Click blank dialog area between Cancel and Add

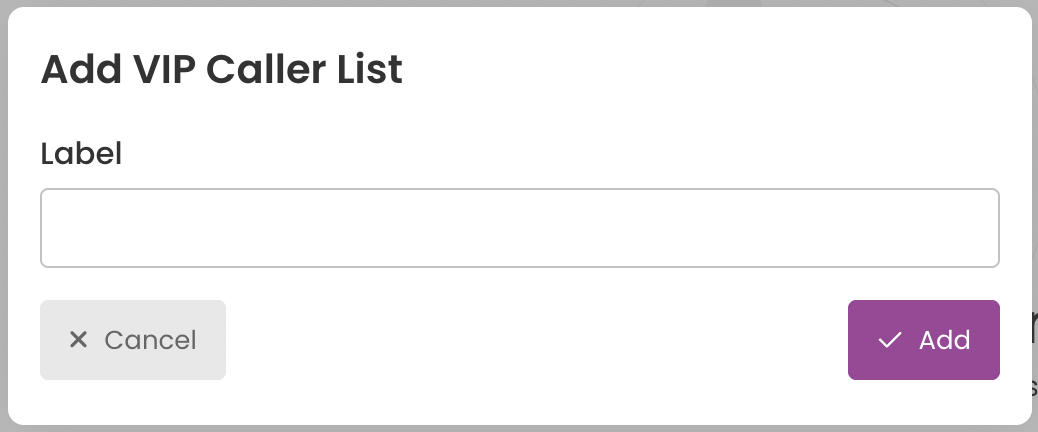pyautogui.click(x=536, y=340)
